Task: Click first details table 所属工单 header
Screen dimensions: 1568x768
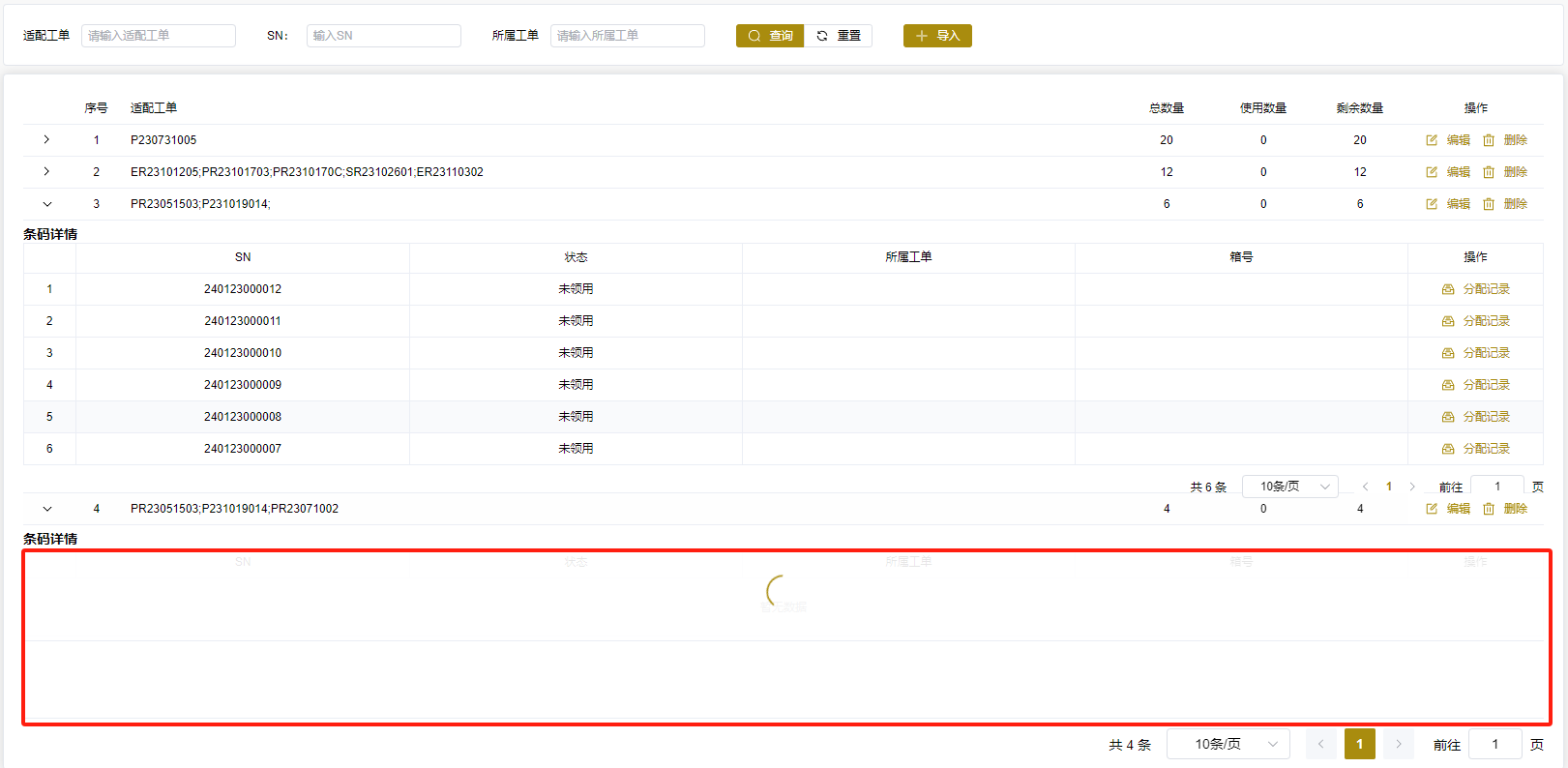Action: (908, 257)
